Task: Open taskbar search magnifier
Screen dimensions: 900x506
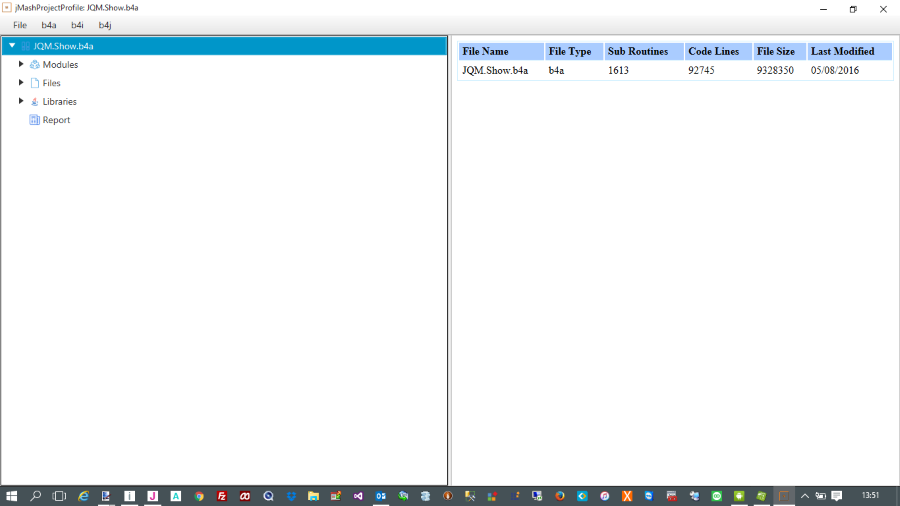Action: tap(36, 496)
